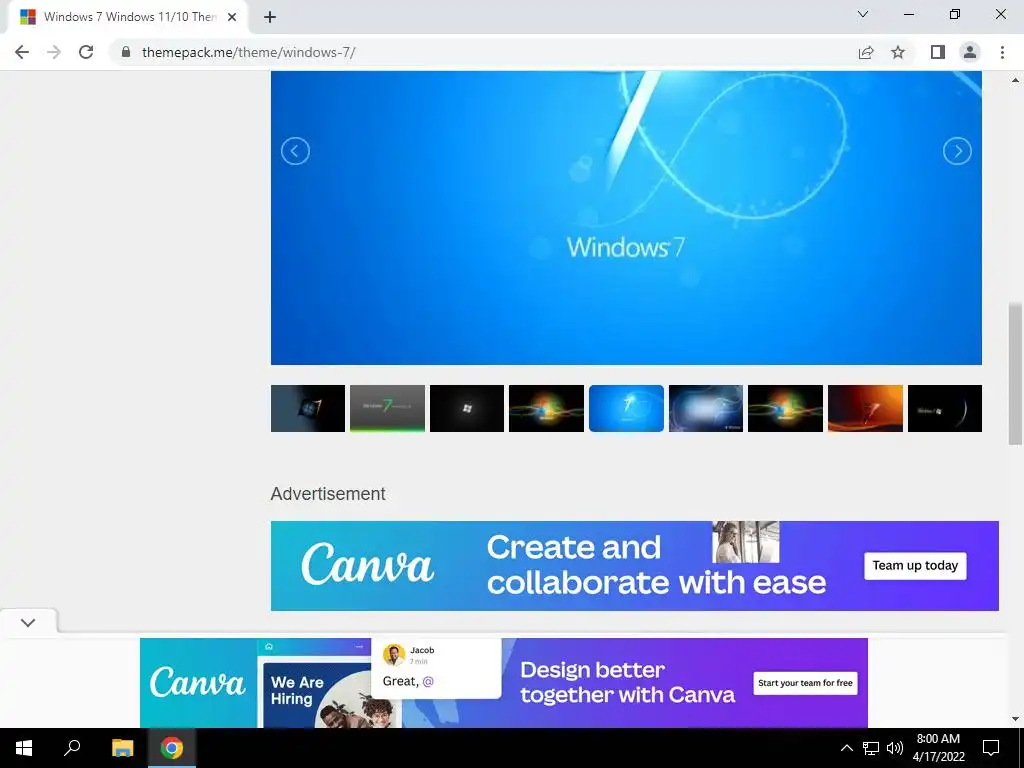
Task: Click the Canva logo in upper ad
Action: [x=367, y=564]
